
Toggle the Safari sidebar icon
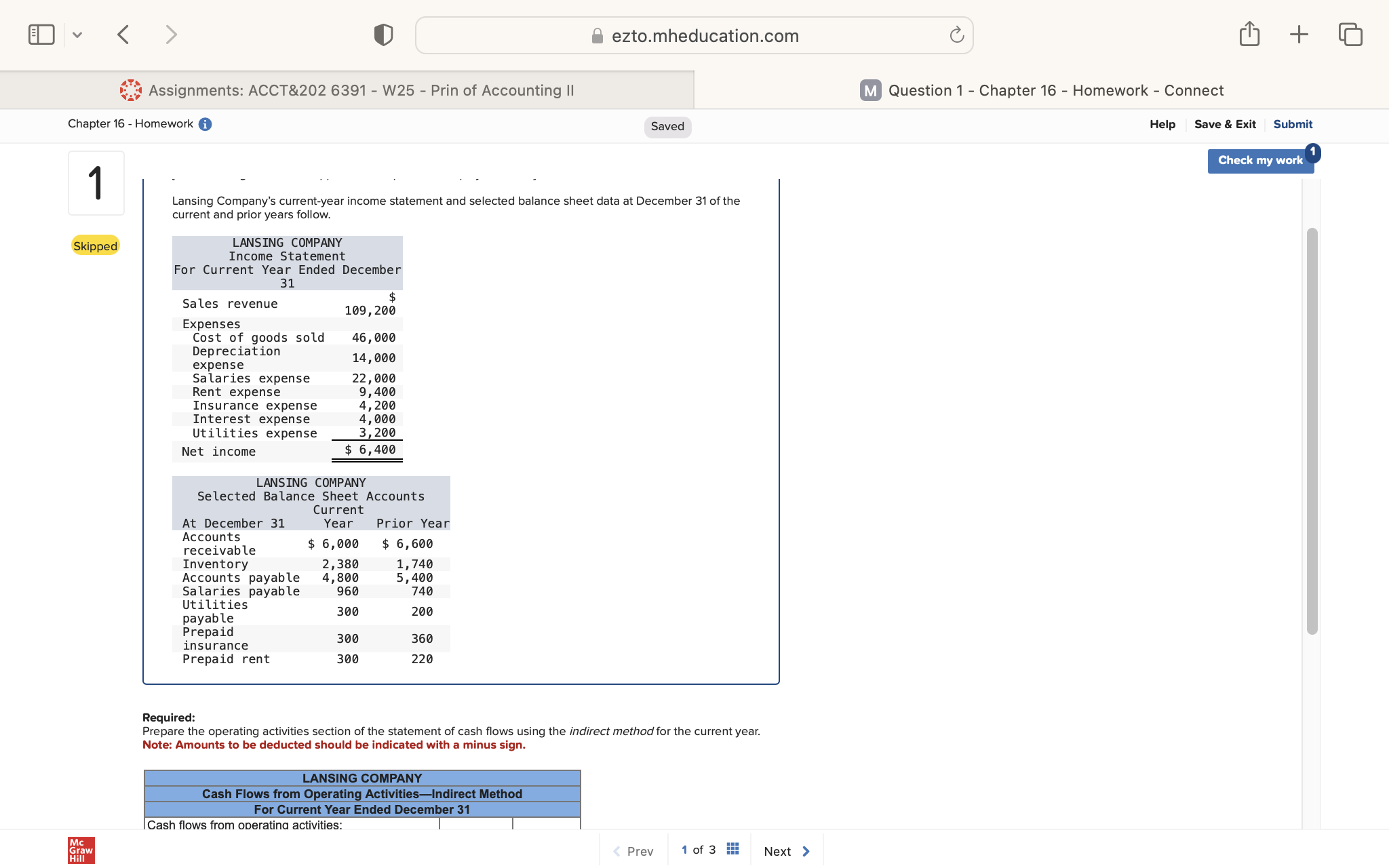coord(41,33)
